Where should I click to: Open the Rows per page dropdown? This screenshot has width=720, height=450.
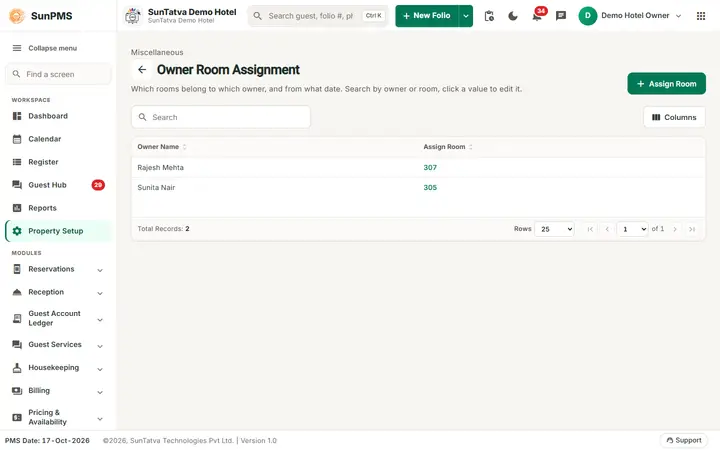554,229
